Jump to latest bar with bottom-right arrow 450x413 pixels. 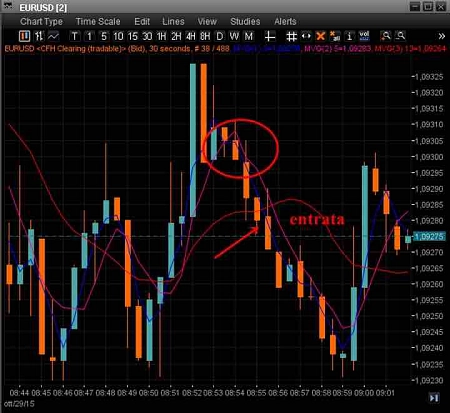(434, 398)
